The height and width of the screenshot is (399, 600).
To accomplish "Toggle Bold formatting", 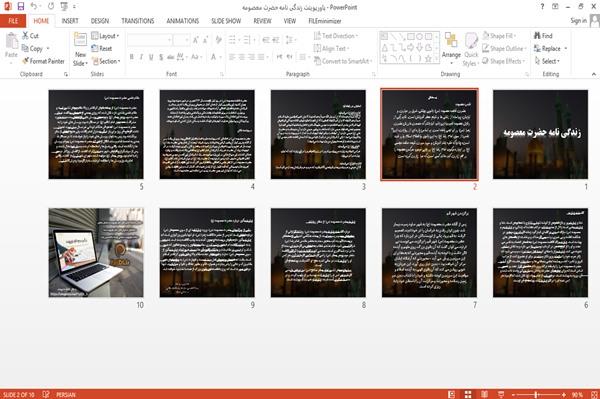I will [x=132, y=57].
